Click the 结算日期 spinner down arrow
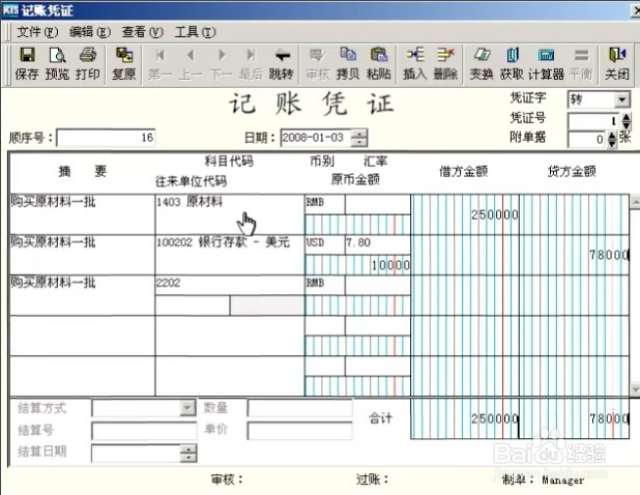 (189, 457)
